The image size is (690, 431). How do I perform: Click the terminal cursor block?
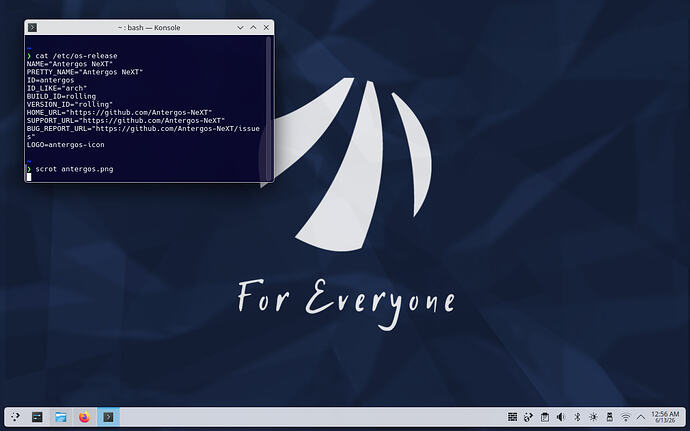point(29,177)
